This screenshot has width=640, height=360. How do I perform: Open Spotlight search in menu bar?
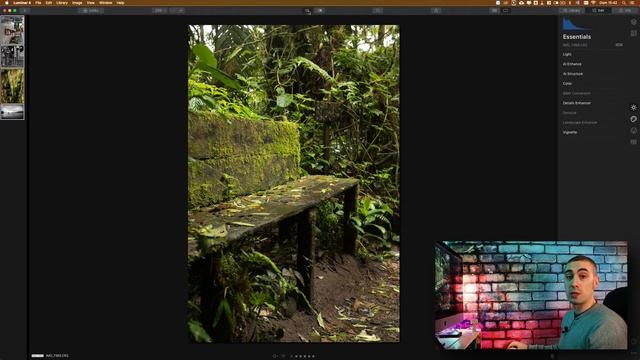coord(624,3)
